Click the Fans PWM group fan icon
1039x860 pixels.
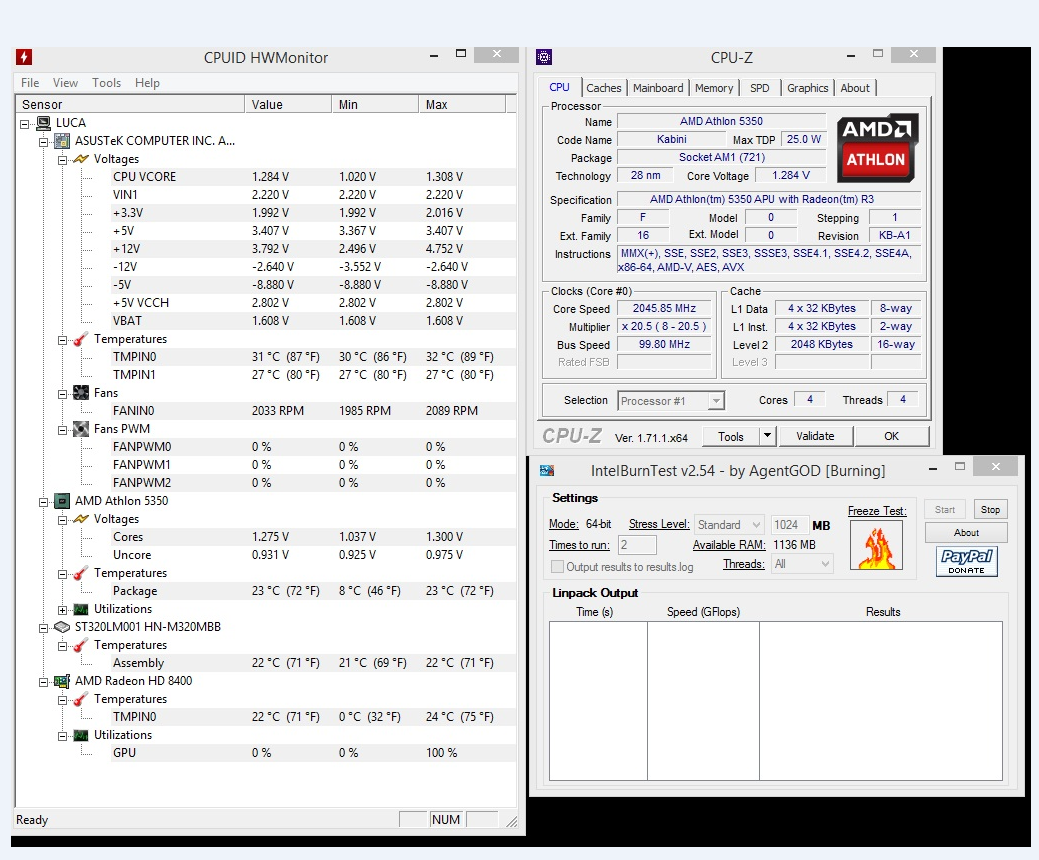pos(81,429)
